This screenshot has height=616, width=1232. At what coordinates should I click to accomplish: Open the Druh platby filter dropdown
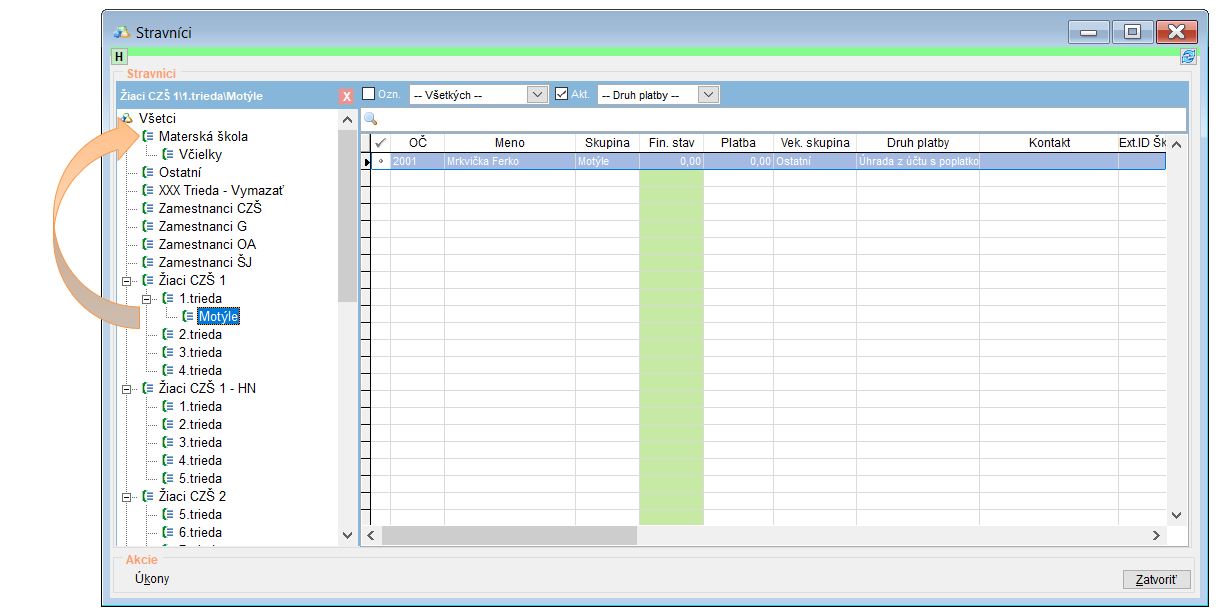tap(708, 95)
